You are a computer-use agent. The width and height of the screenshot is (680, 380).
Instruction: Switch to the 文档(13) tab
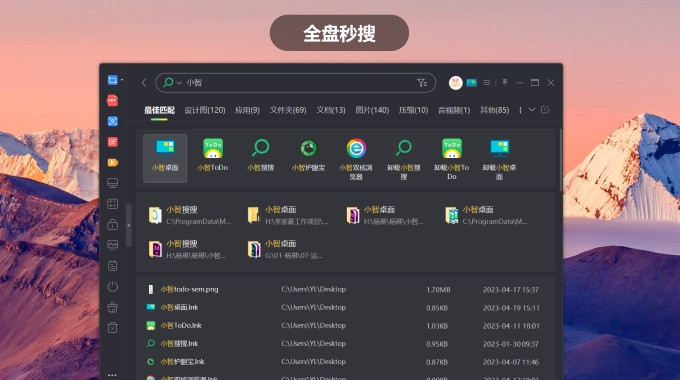pos(331,110)
